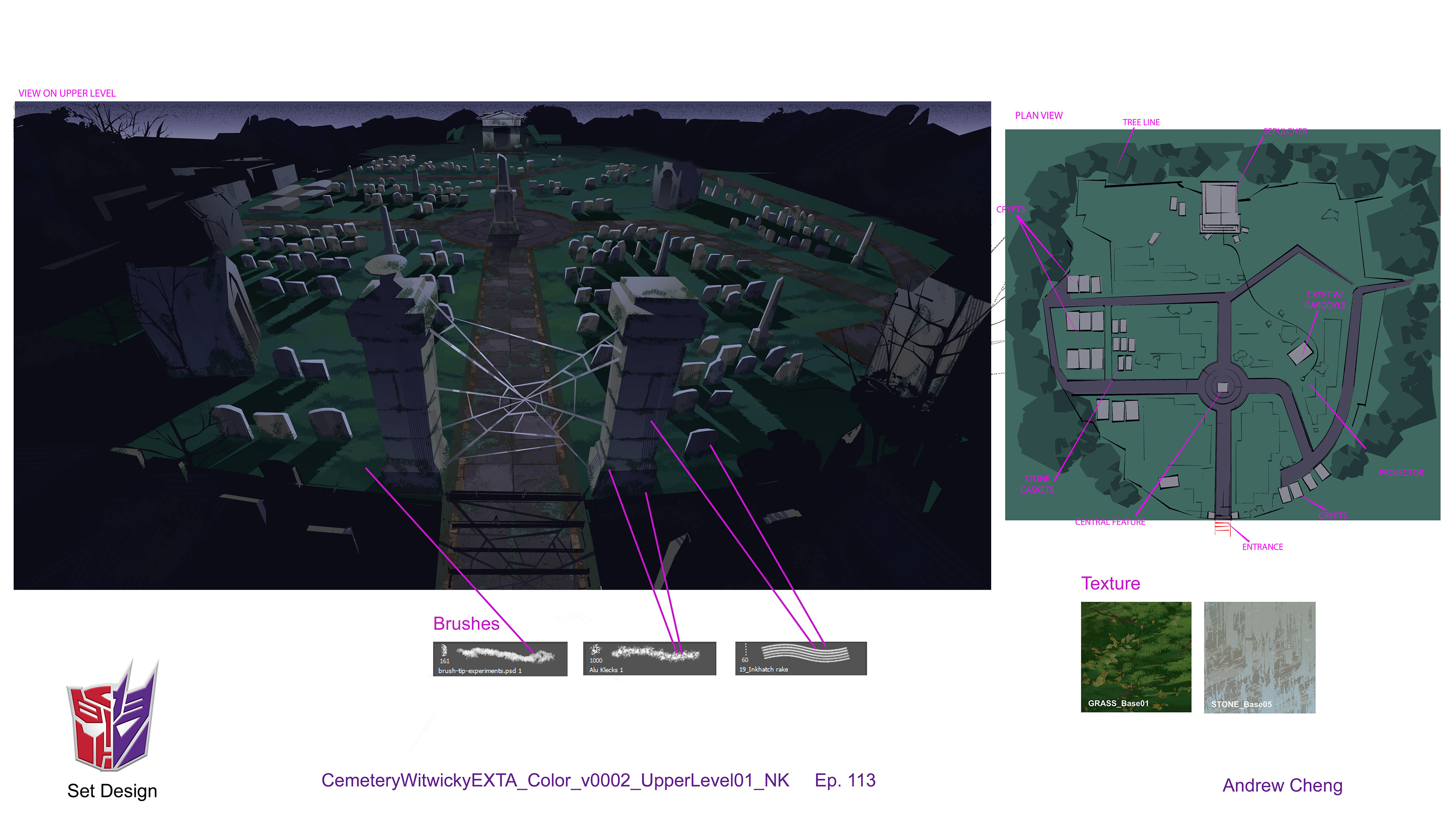Click the ENTRANCE annotation label
This screenshot has width=1456, height=819.
click(x=1262, y=546)
